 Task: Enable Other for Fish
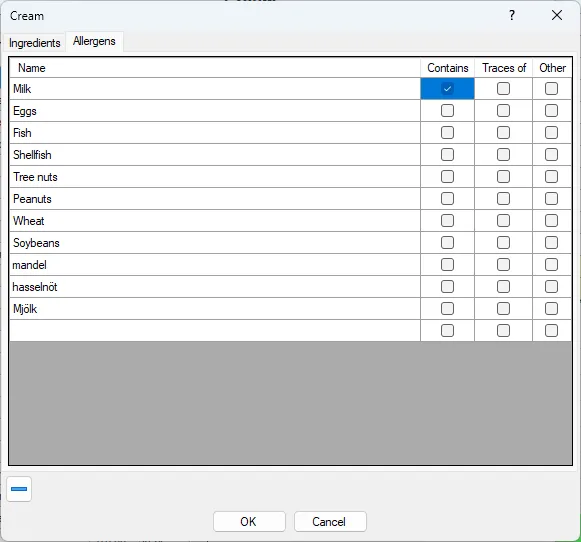tap(551, 133)
